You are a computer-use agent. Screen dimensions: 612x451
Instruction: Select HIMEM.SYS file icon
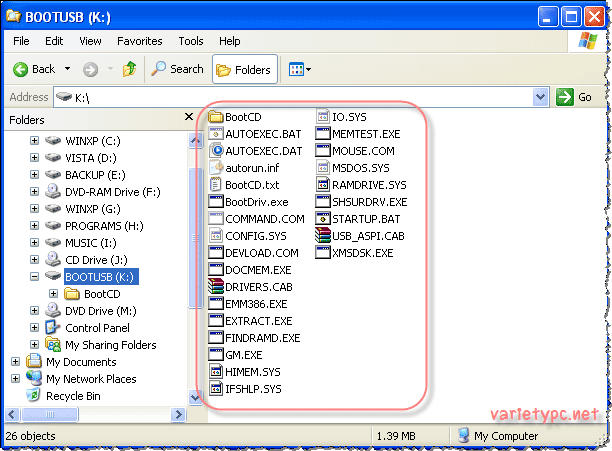point(215,371)
